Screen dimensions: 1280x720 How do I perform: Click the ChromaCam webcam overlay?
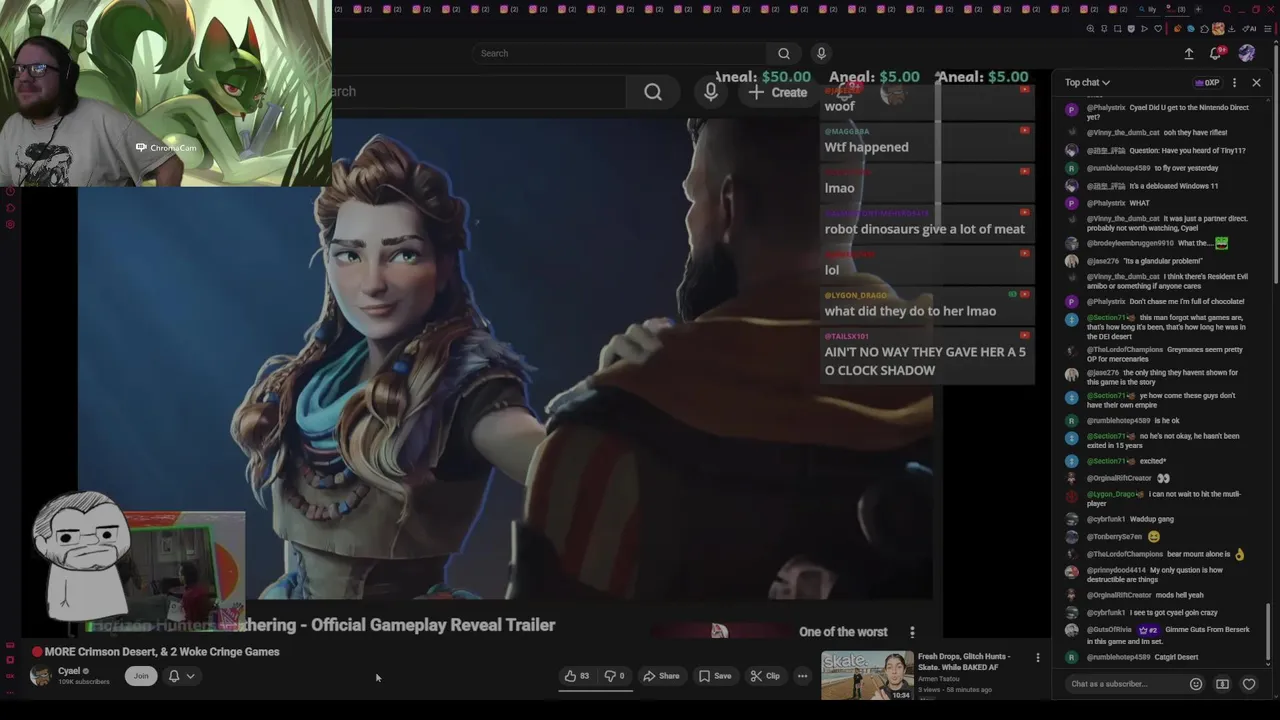(x=166, y=93)
